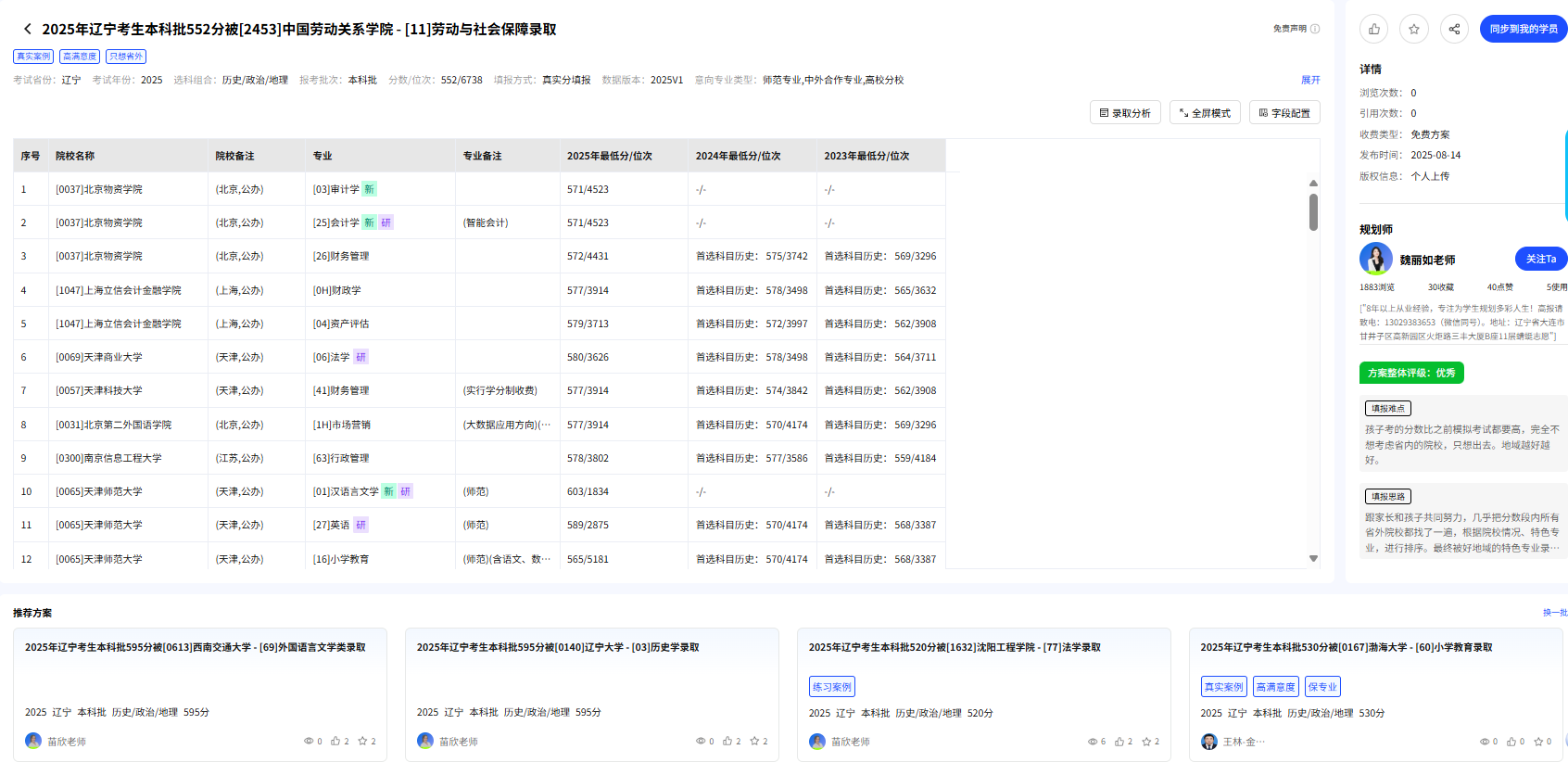Click 苗欣老师 avatar on 西南交通大学 card
This screenshot has width=1568, height=775.
(33, 741)
